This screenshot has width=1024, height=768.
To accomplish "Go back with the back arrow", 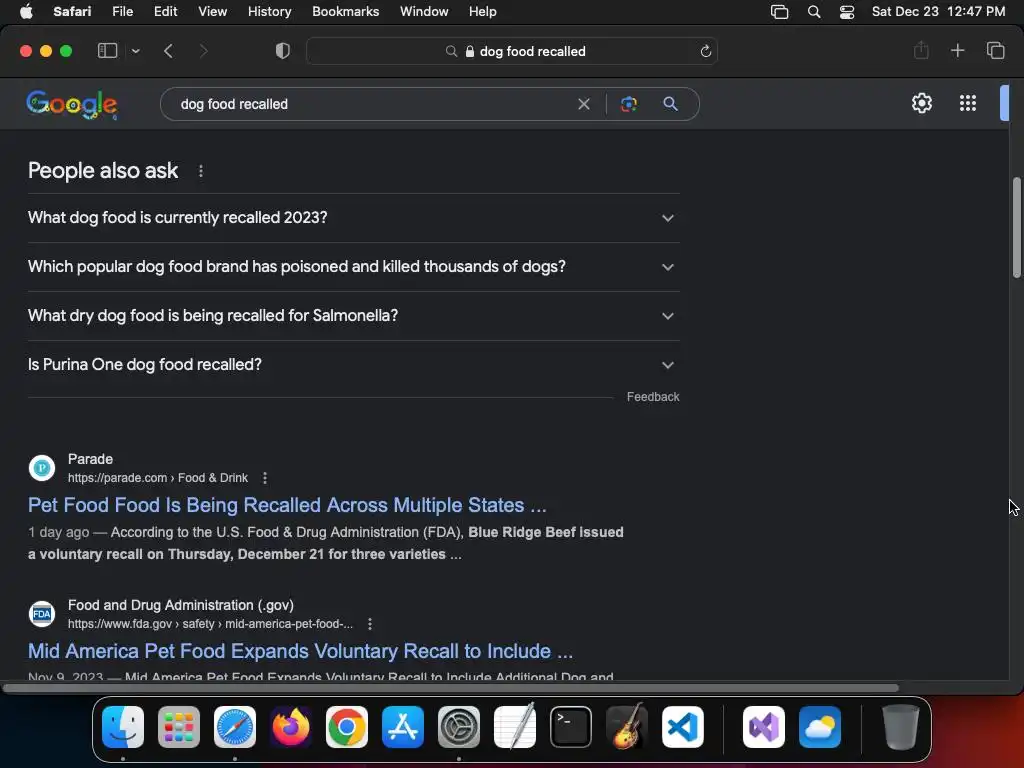I will [x=168, y=51].
